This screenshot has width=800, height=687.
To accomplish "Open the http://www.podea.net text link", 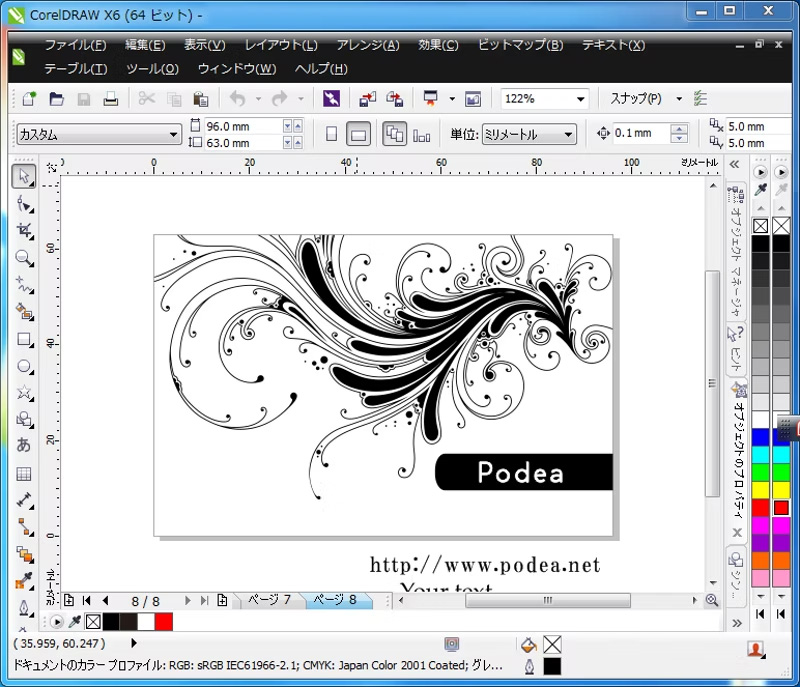I will tap(485, 565).
